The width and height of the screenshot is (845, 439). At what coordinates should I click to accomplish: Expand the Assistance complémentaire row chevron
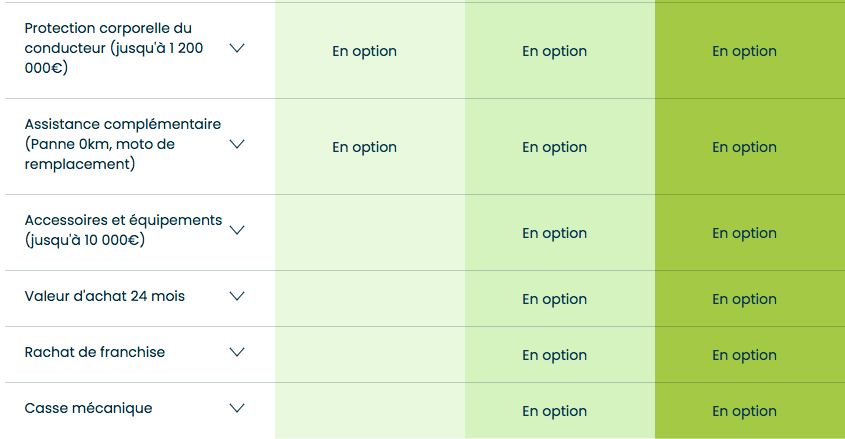pos(237,144)
